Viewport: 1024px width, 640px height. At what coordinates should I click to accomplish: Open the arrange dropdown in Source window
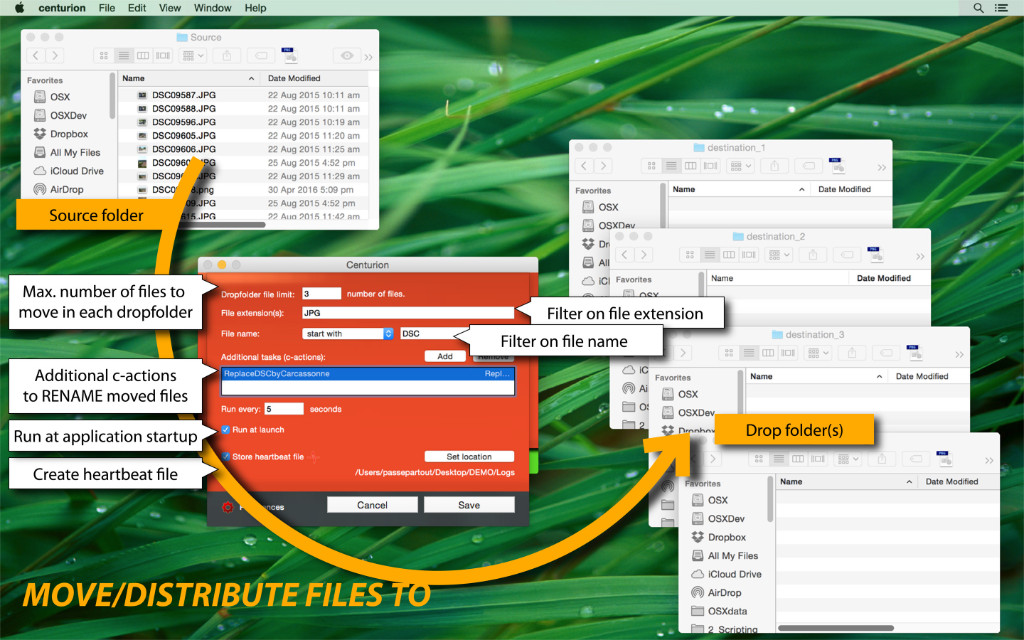[193, 56]
